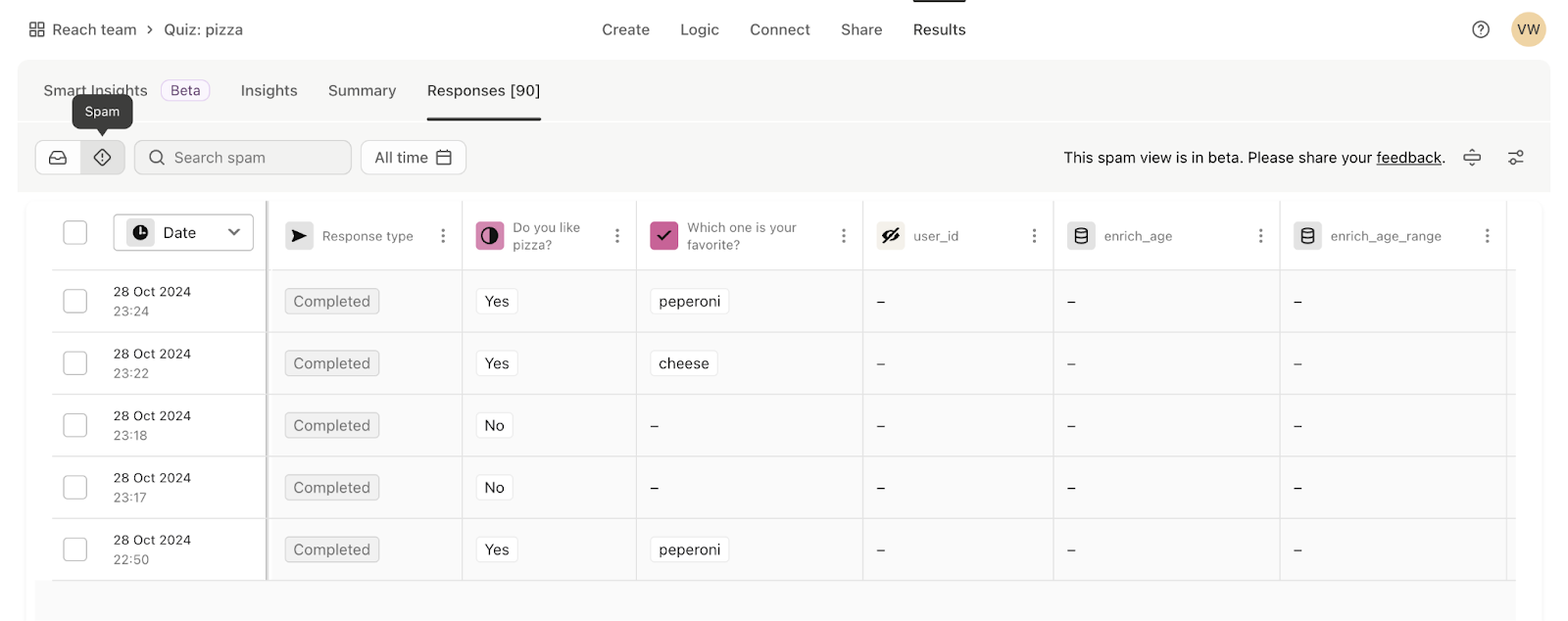Open the table filter settings icon
The image size is (1568, 621).
[1516, 158]
